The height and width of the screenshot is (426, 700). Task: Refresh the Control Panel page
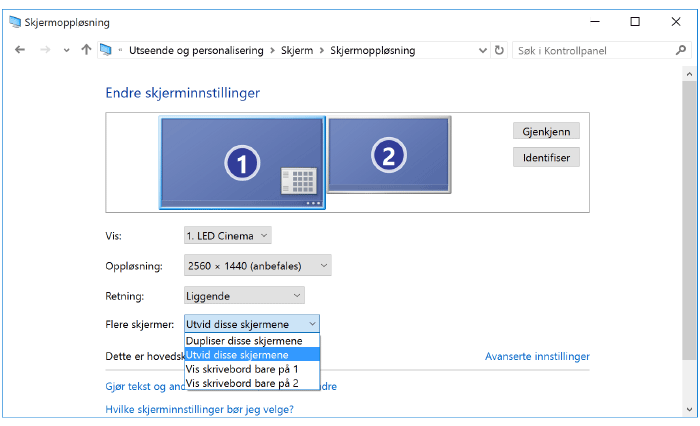tap(499, 50)
